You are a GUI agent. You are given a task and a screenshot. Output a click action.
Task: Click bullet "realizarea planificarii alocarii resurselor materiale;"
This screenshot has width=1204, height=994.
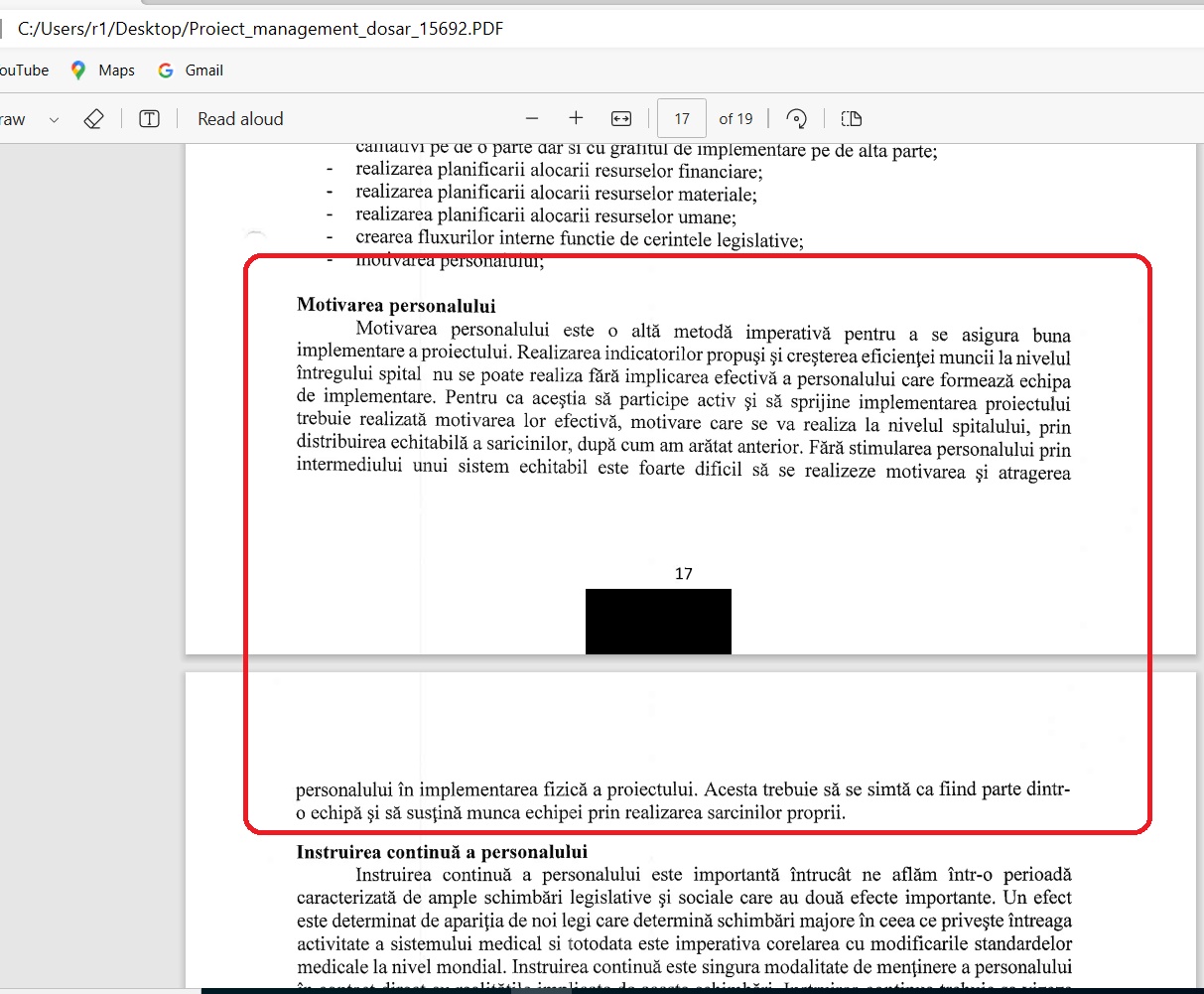[x=556, y=195]
